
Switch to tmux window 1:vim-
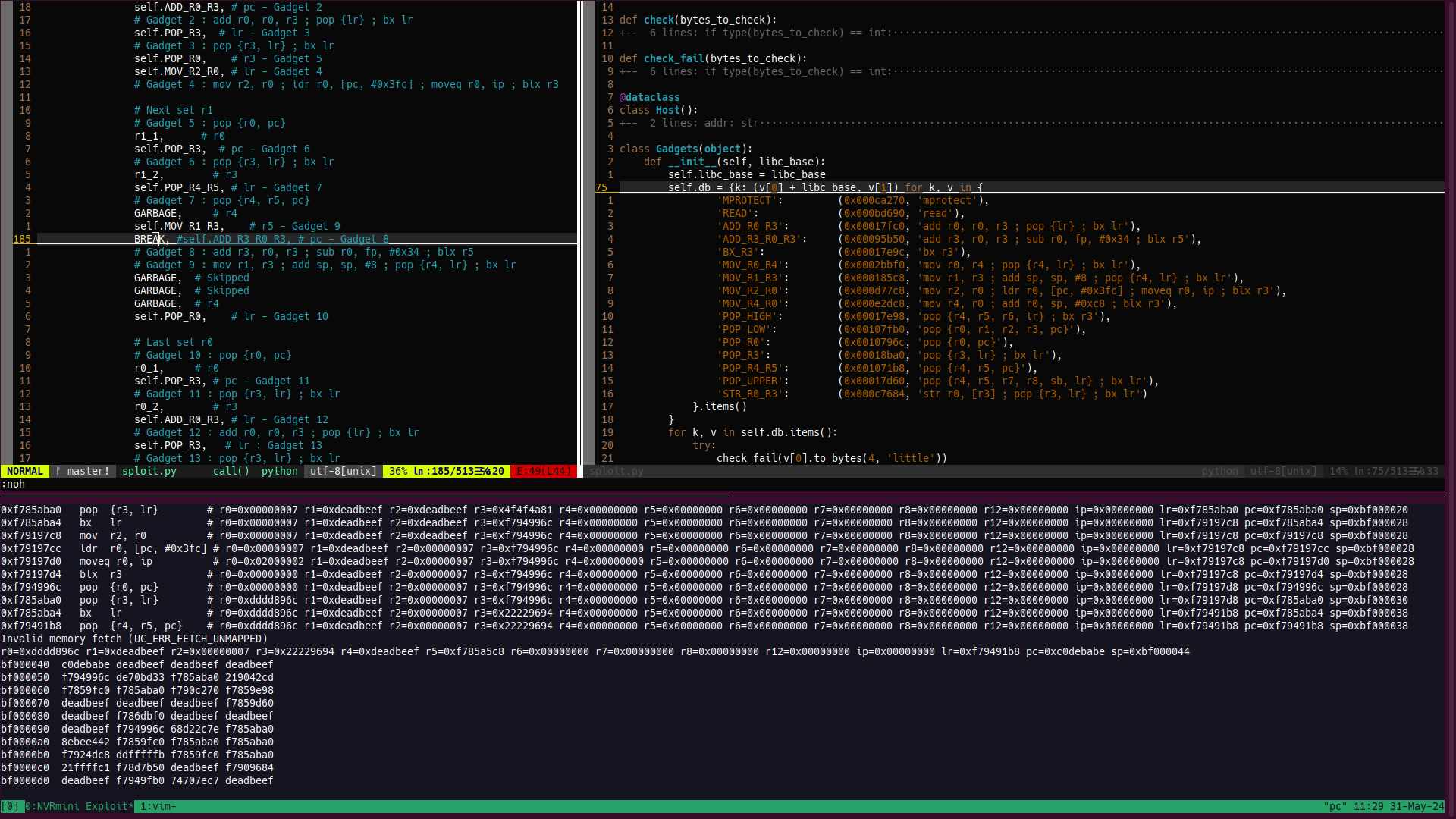pos(158,806)
